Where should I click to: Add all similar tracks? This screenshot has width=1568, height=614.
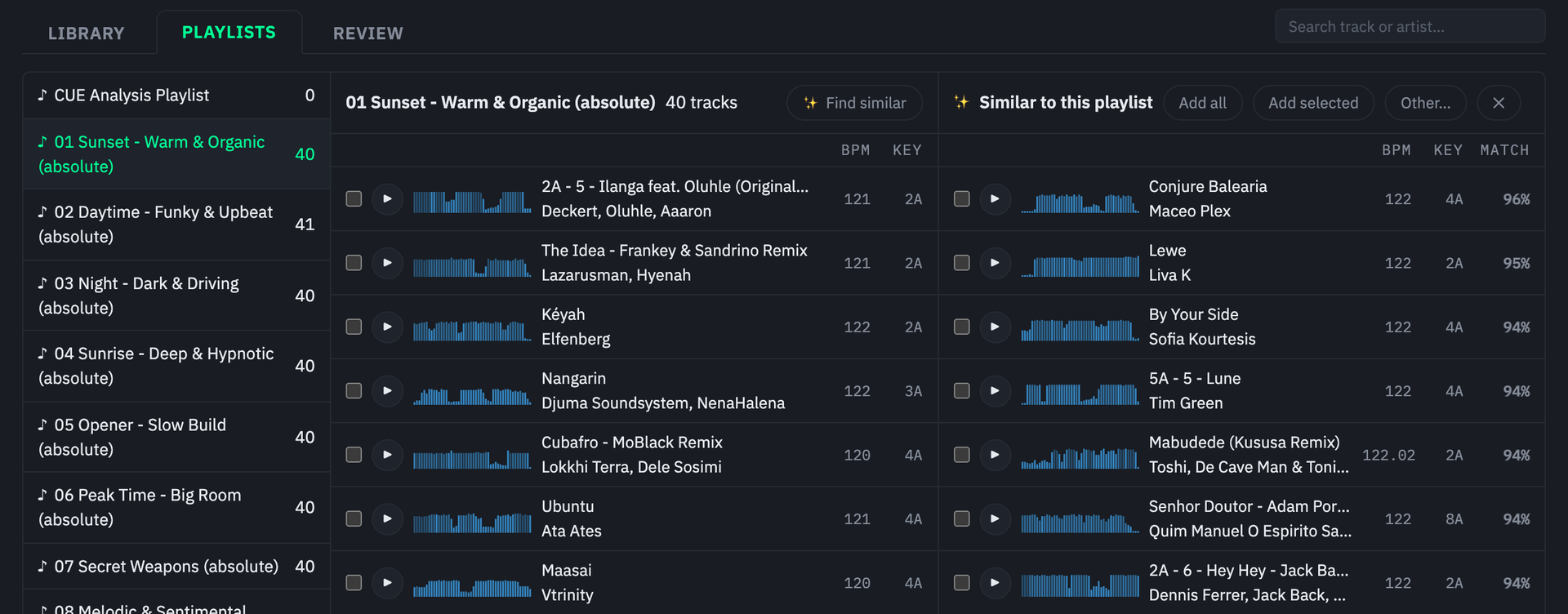click(1203, 103)
